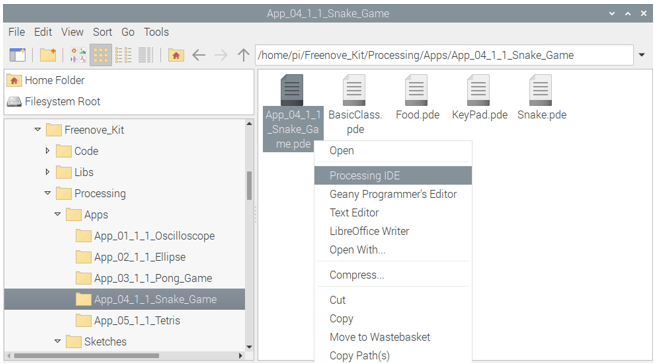Click the path entry field
655x363 pixels.
(x=444, y=55)
